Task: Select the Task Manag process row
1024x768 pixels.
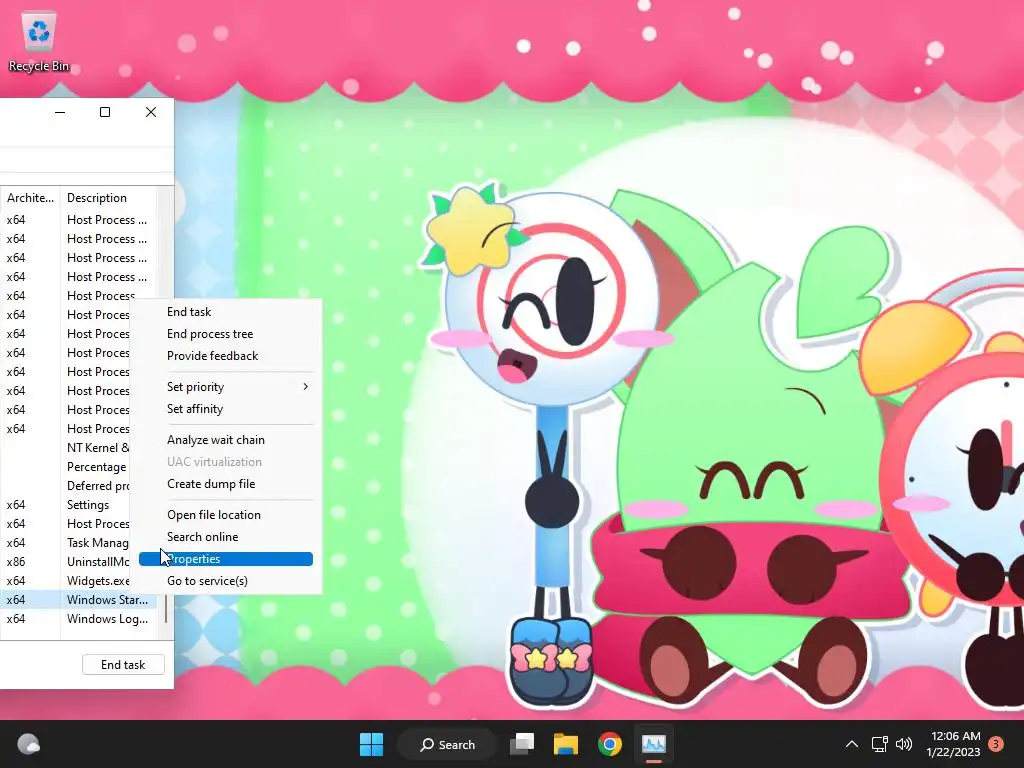Action: click(65, 543)
